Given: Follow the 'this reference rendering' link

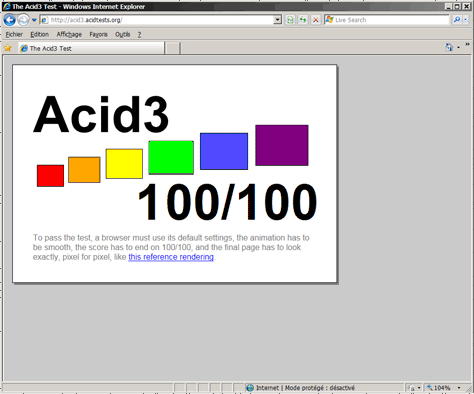Looking at the screenshot, I should point(171,257).
